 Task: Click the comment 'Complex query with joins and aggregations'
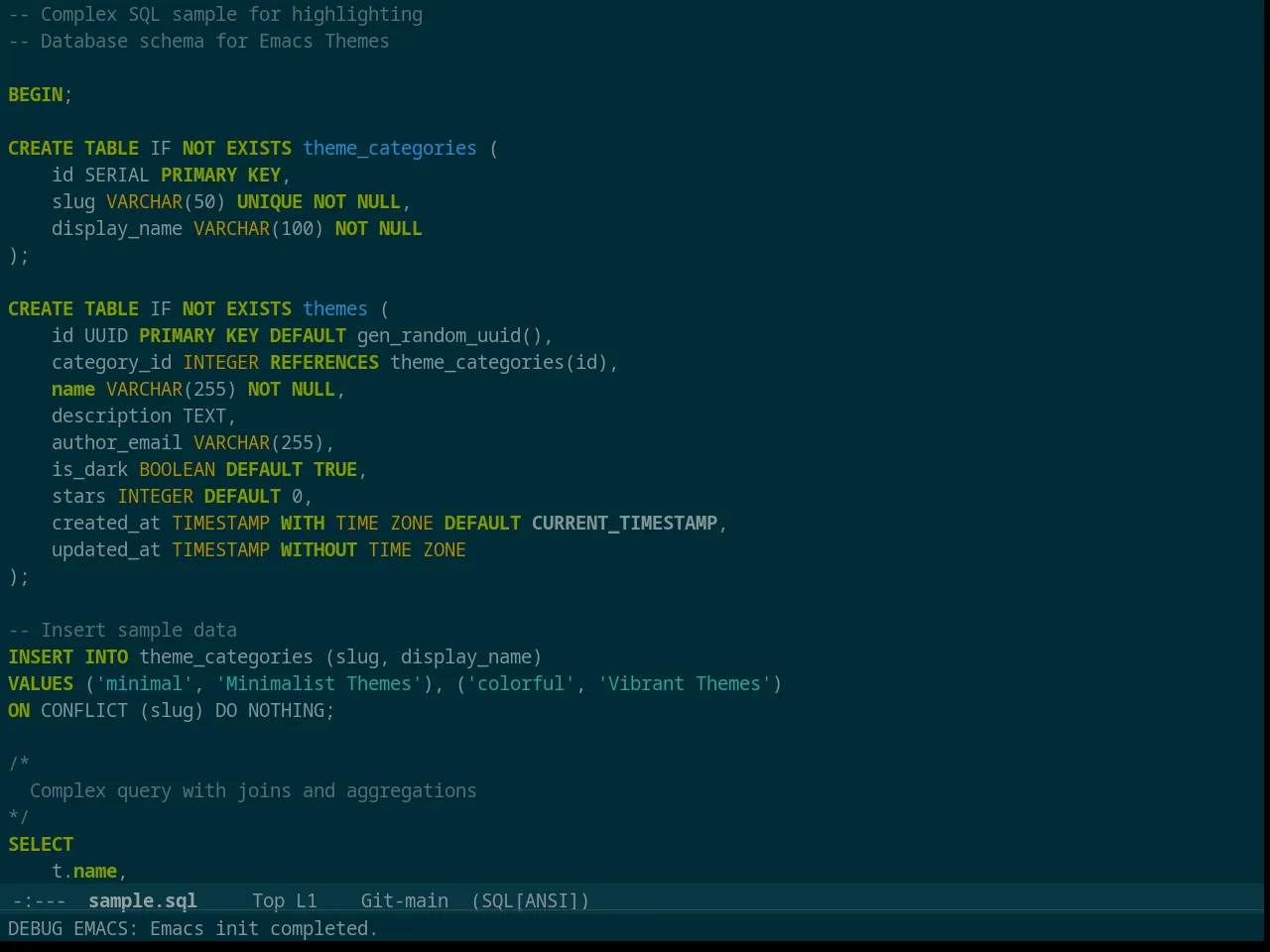(x=253, y=790)
